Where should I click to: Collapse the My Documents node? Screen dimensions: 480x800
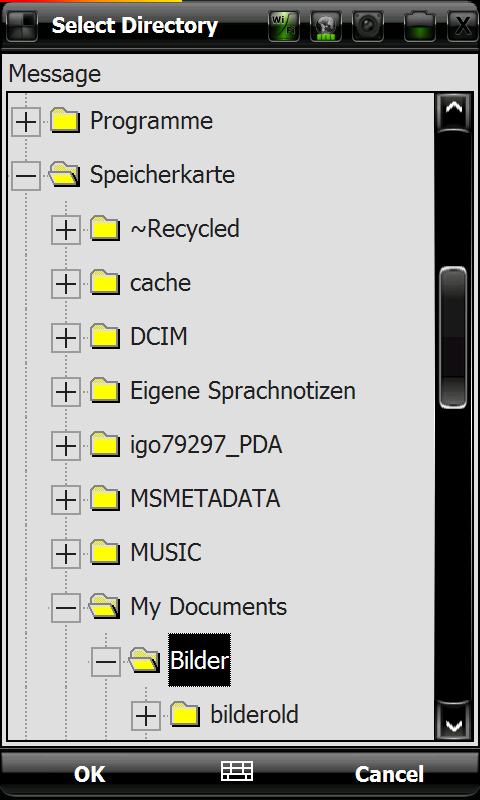(66, 607)
